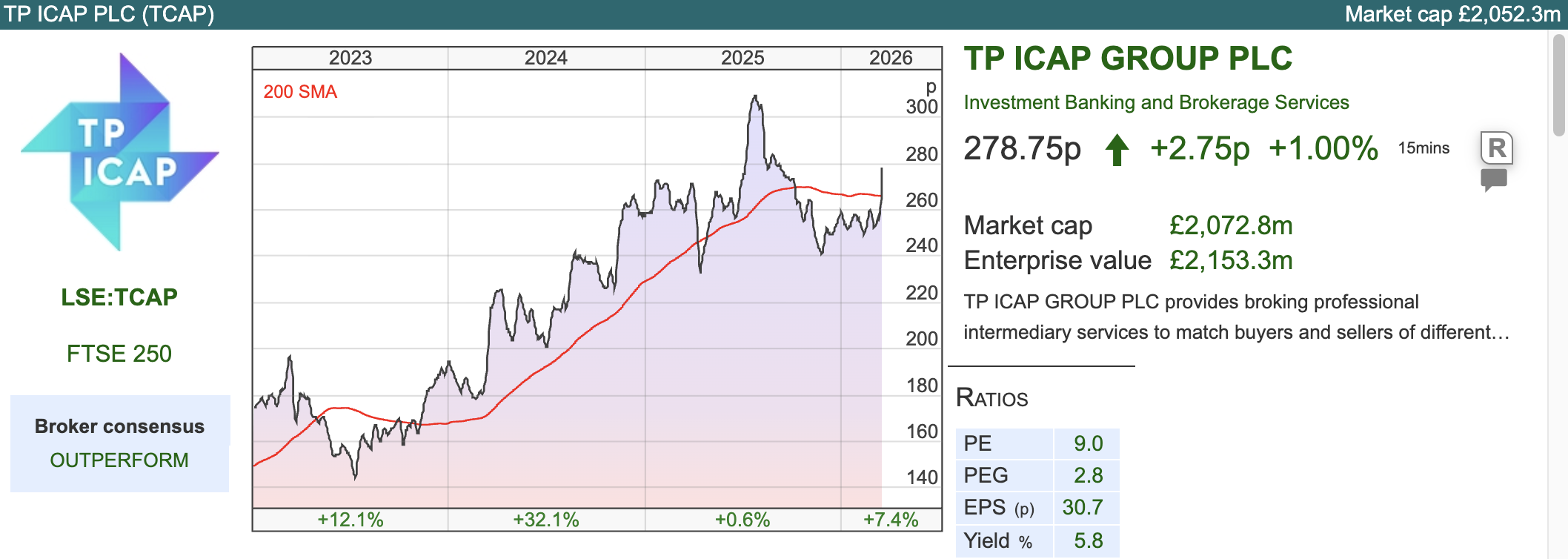This screenshot has width=1568, height=559.
Task: Click the 200 SMA chart legend label
Action: tap(300, 92)
